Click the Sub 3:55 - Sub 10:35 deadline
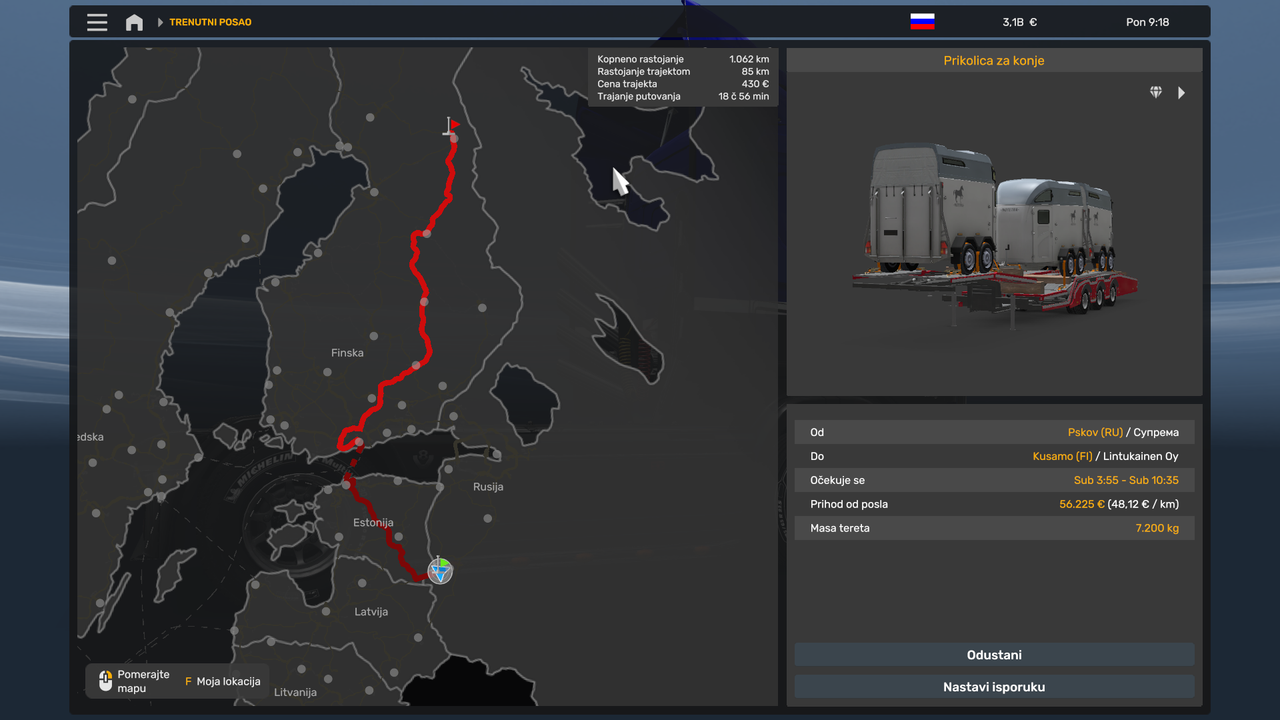Viewport: 1280px width, 720px height. point(1126,481)
